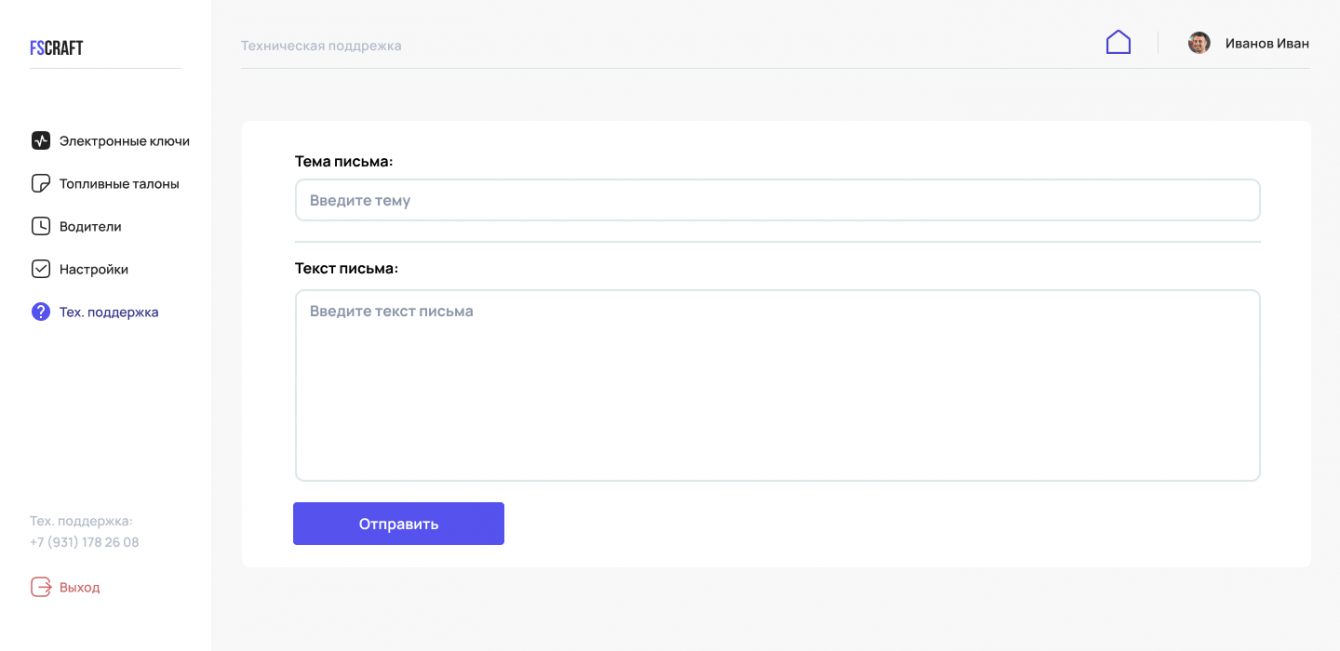The height and width of the screenshot is (651, 1340).
Task: Open the Топливные талоны section
Action: (119, 184)
